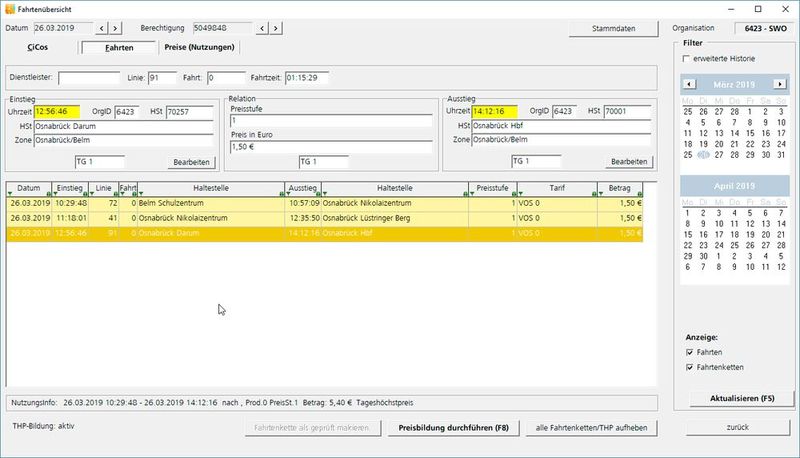
Task: Uncheck the Fahrten display checkbox
Action: tap(690, 352)
